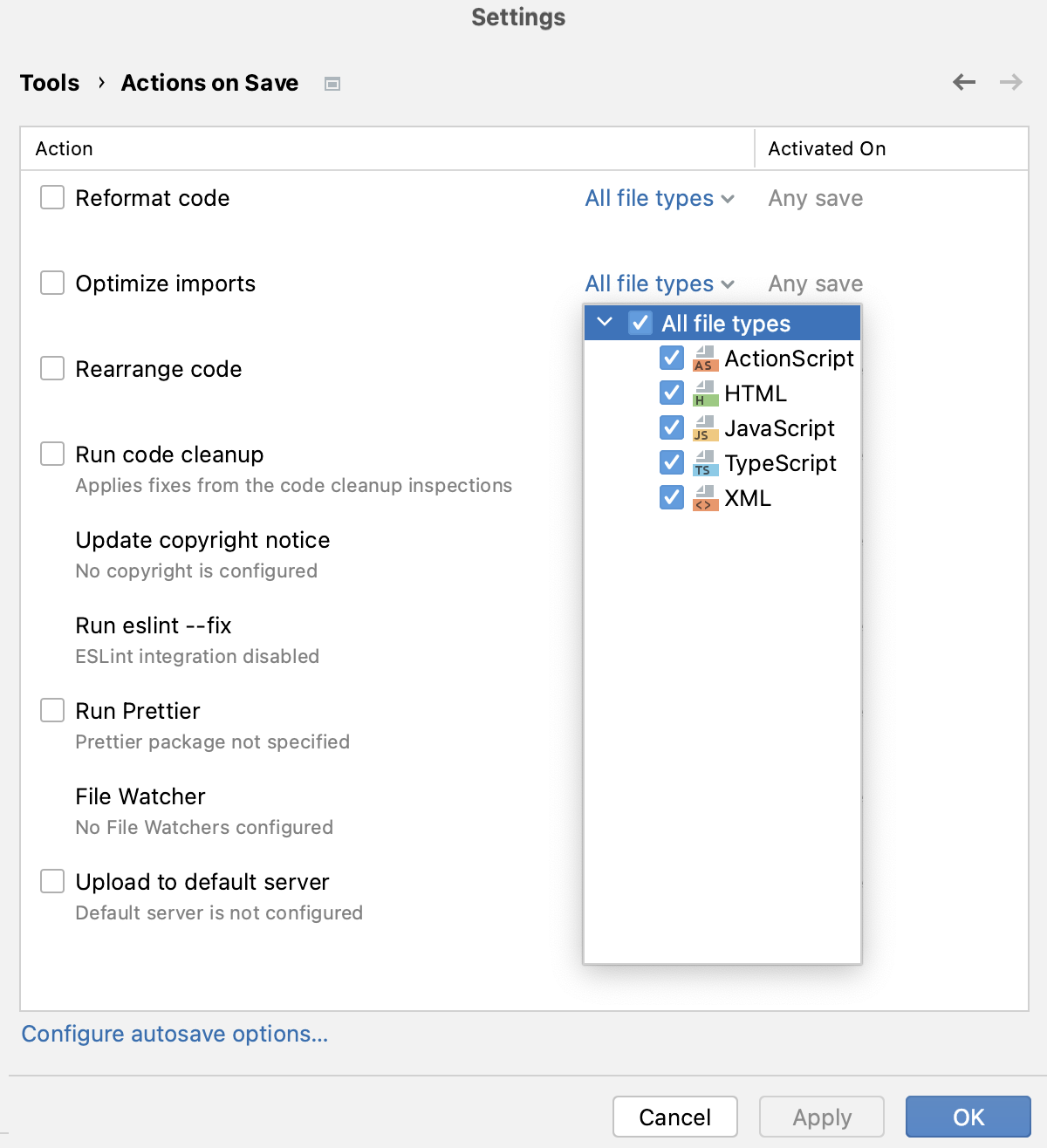Click the TypeScript file type icon
1047x1148 pixels.
click(x=706, y=463)
